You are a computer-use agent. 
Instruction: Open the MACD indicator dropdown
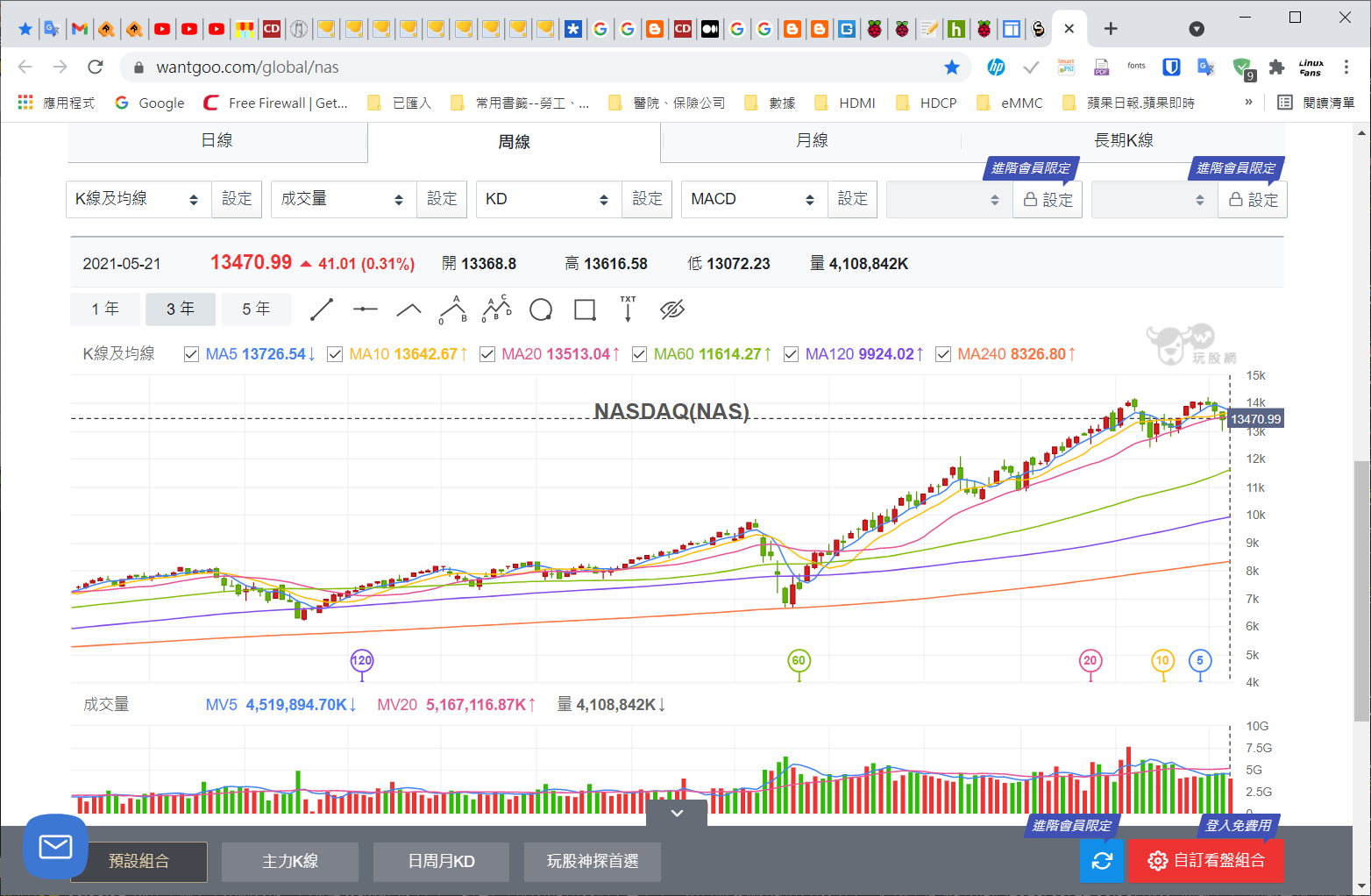(755, 199)
